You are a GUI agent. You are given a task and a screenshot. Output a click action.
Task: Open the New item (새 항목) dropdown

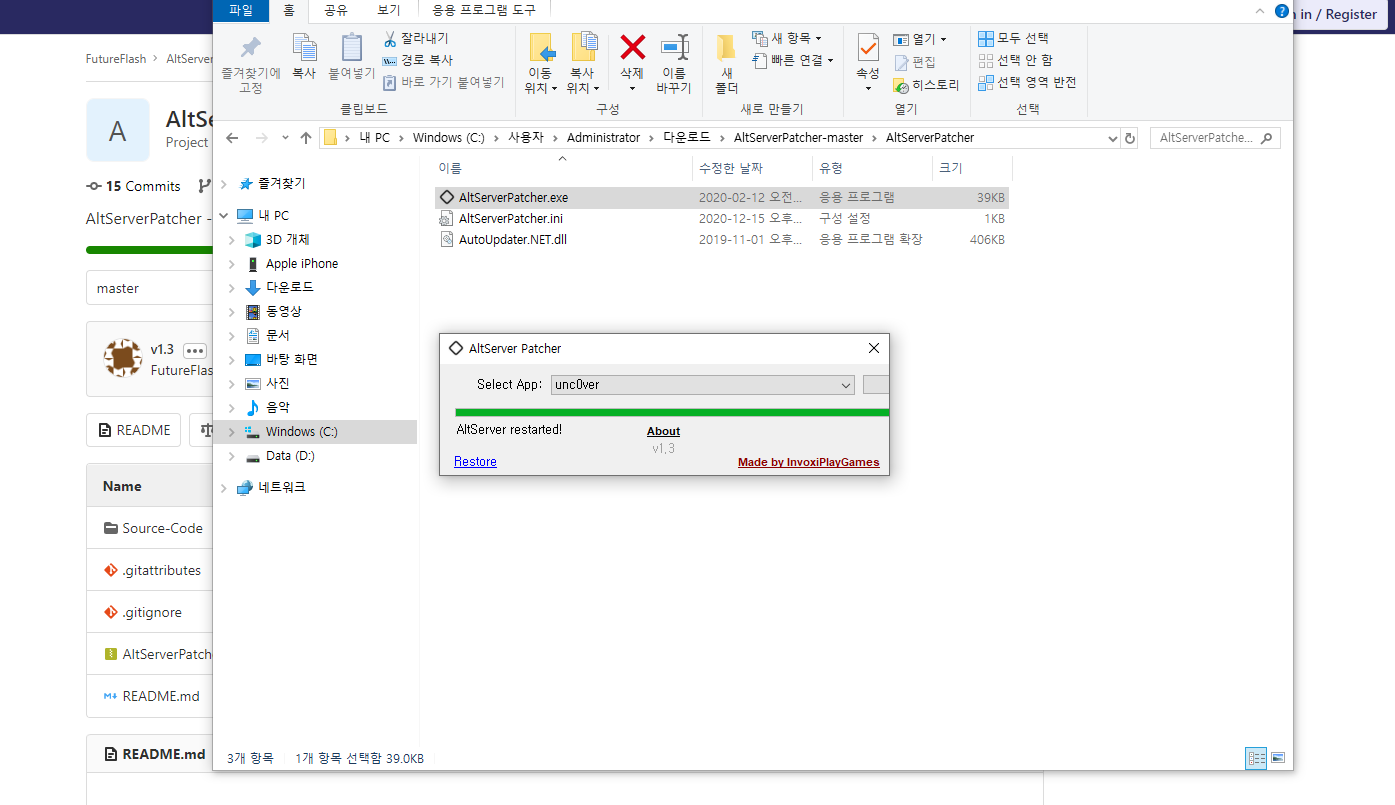pyautogui.click(x=786, y=38)
